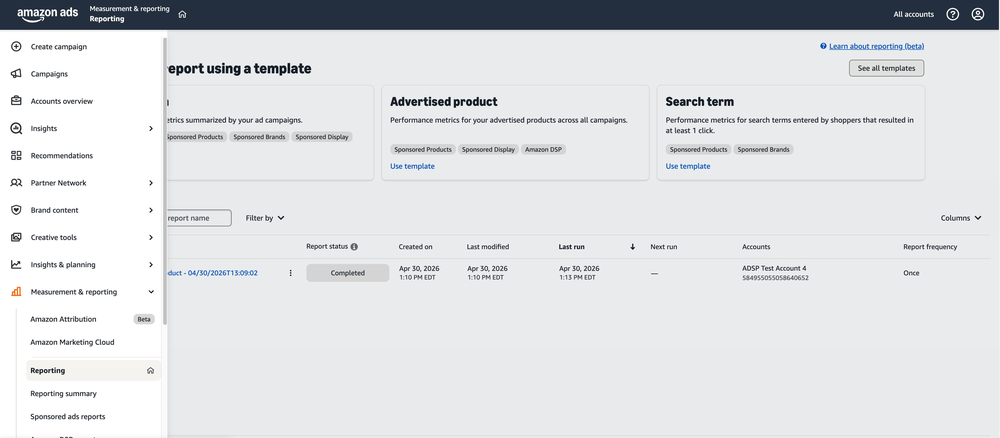Click the Amazon DSP tag under Advertised product
1000x438 pixels.
[544, 150]
